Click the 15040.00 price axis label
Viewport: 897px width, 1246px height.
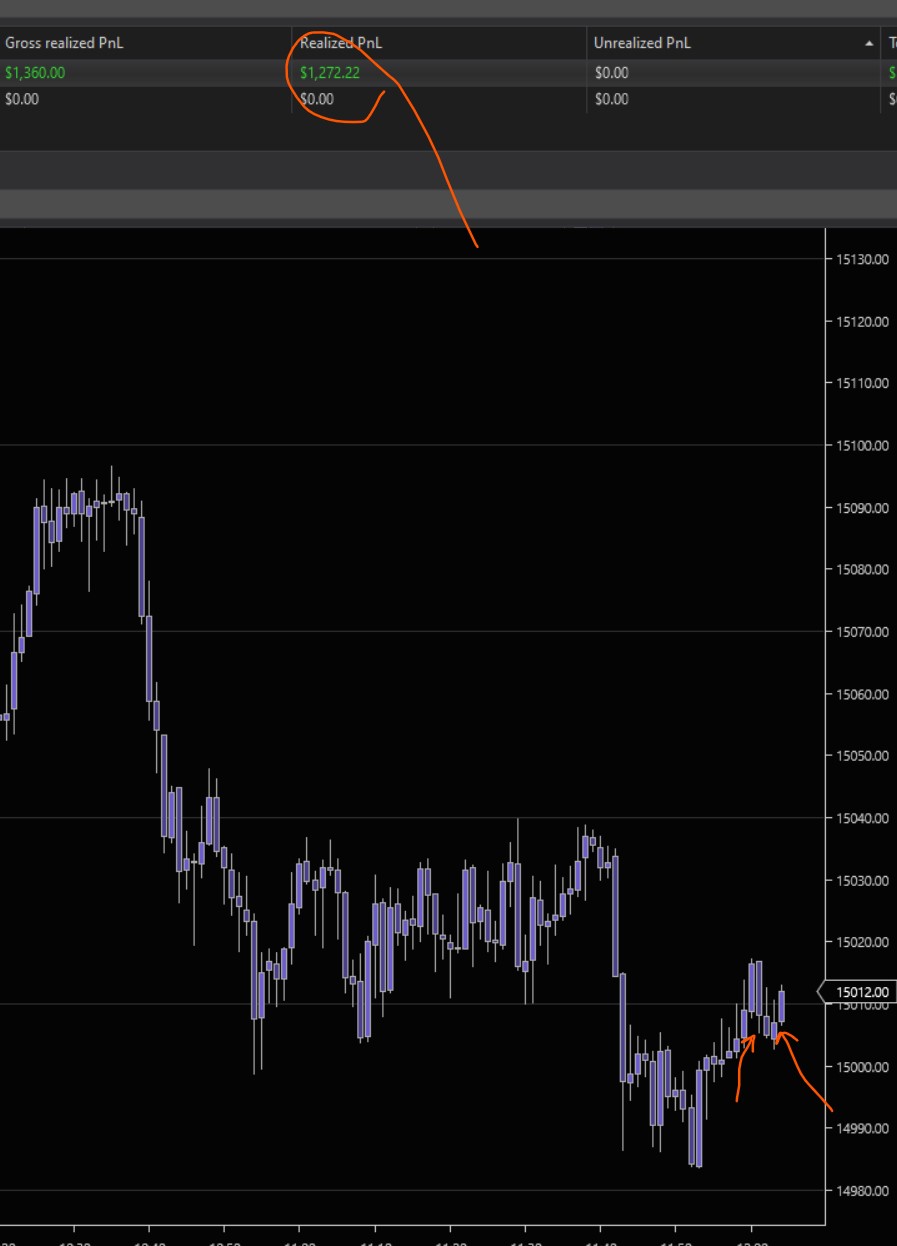point(861,818)
